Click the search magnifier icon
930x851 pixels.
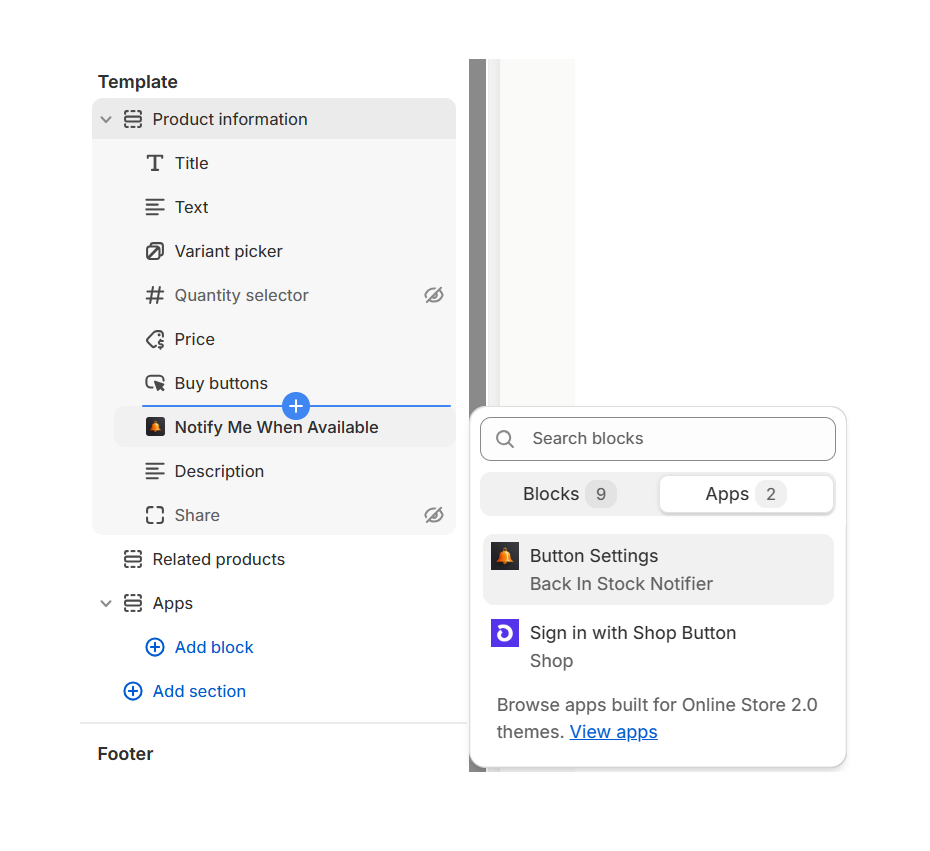pyautogui.click(x=504, y=439)
